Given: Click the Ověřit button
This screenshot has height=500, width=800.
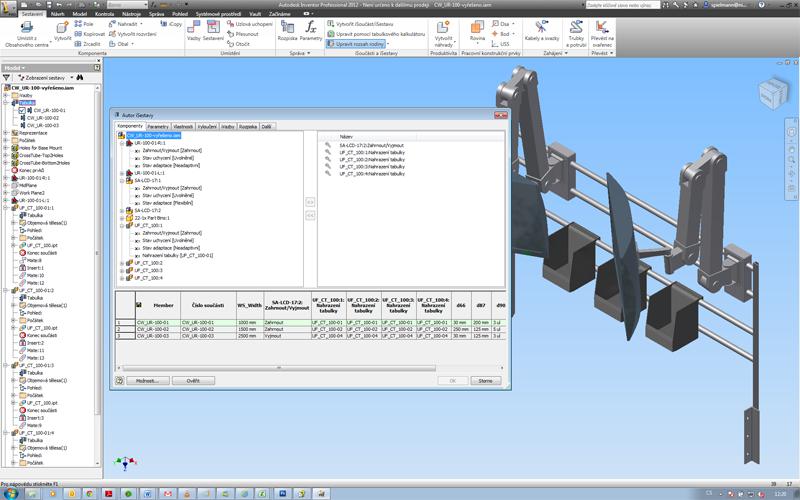Looking at the screenshot, I should (x=193, y=381).
